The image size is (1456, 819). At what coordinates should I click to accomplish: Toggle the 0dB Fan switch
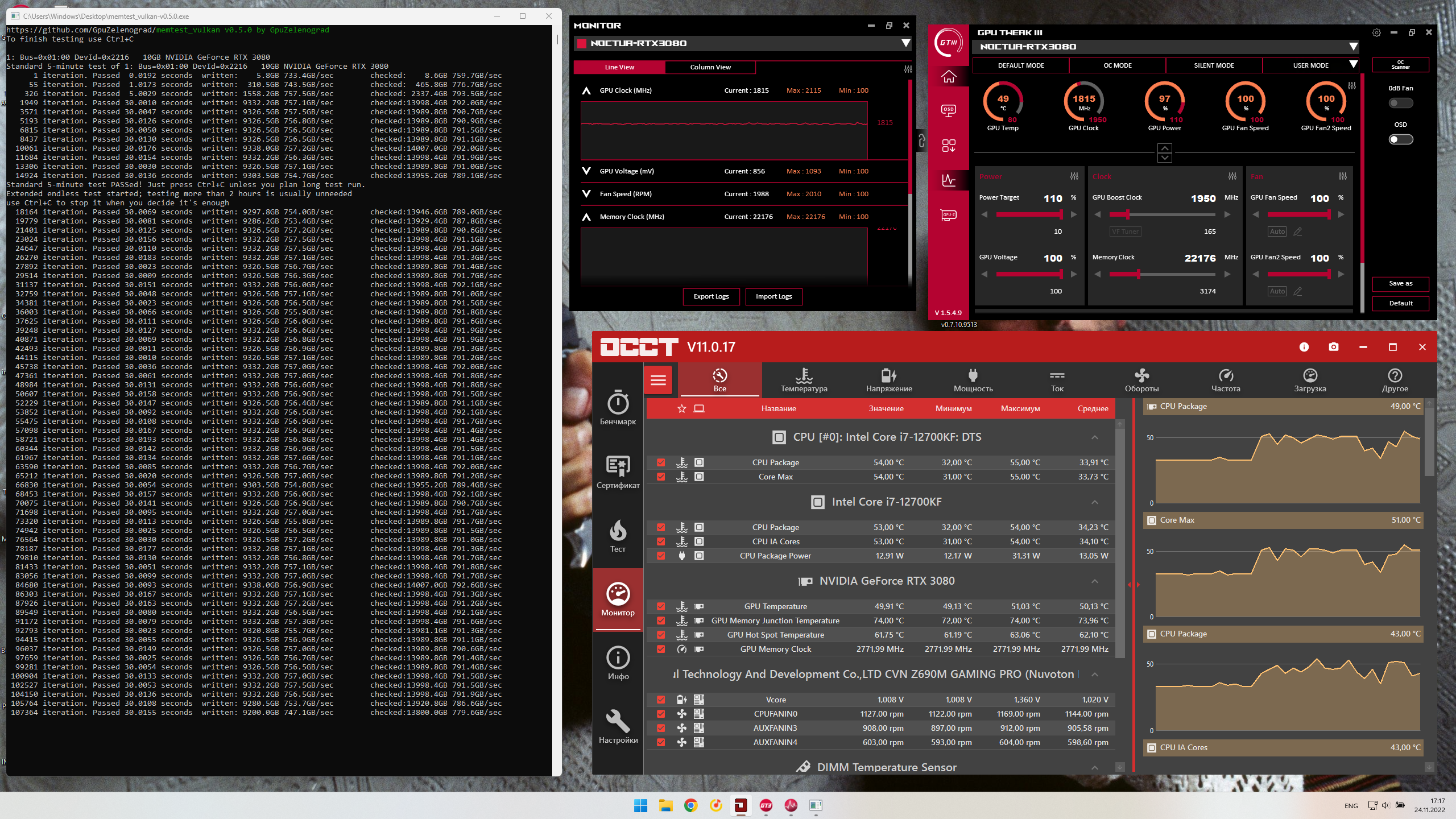click(x=1400, y=103)
